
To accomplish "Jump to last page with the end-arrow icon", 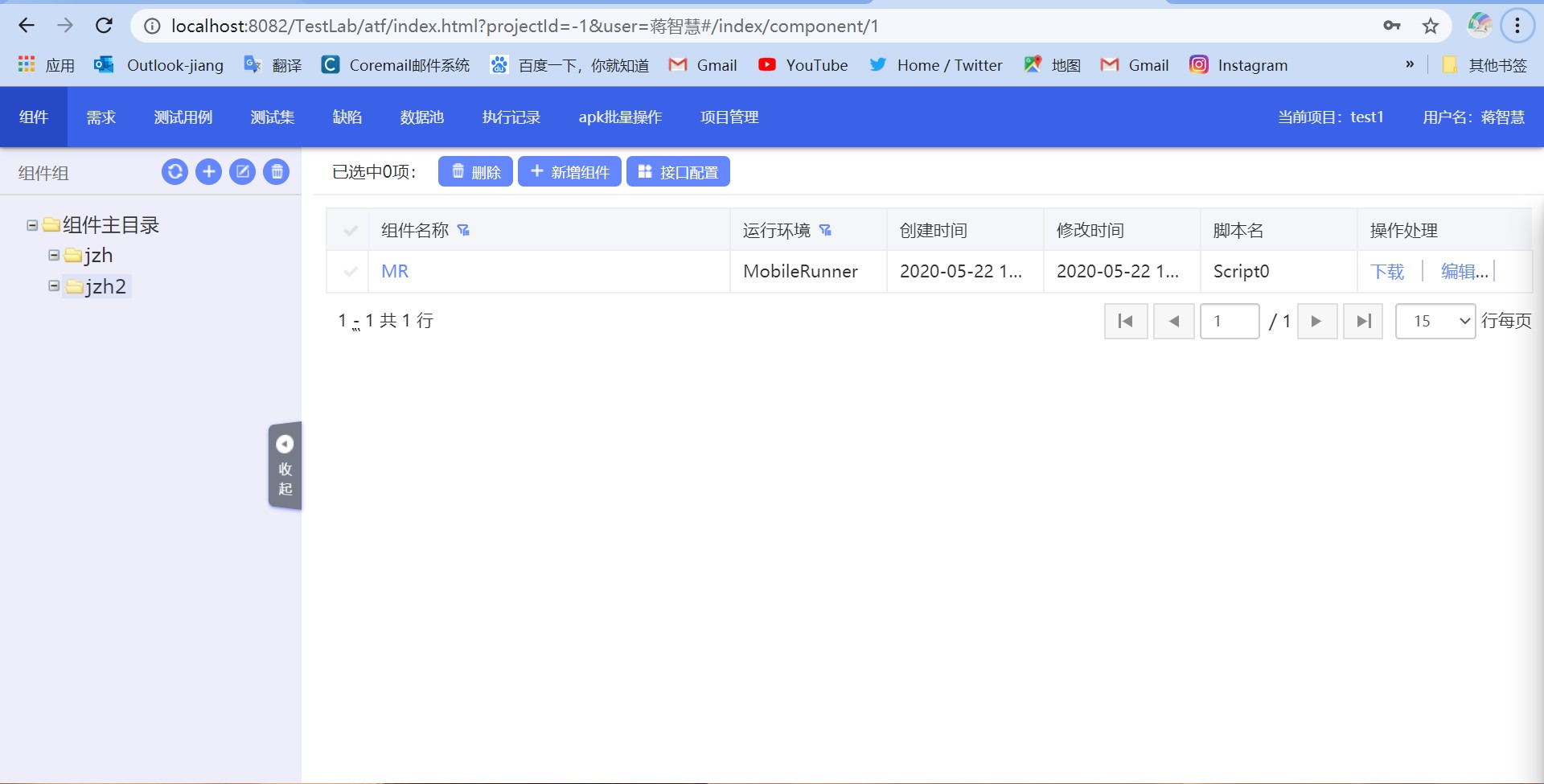I will click(x=1363, y=321).
